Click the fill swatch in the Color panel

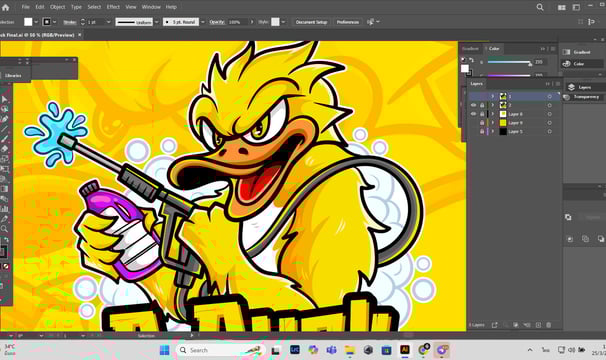[465, 69]
